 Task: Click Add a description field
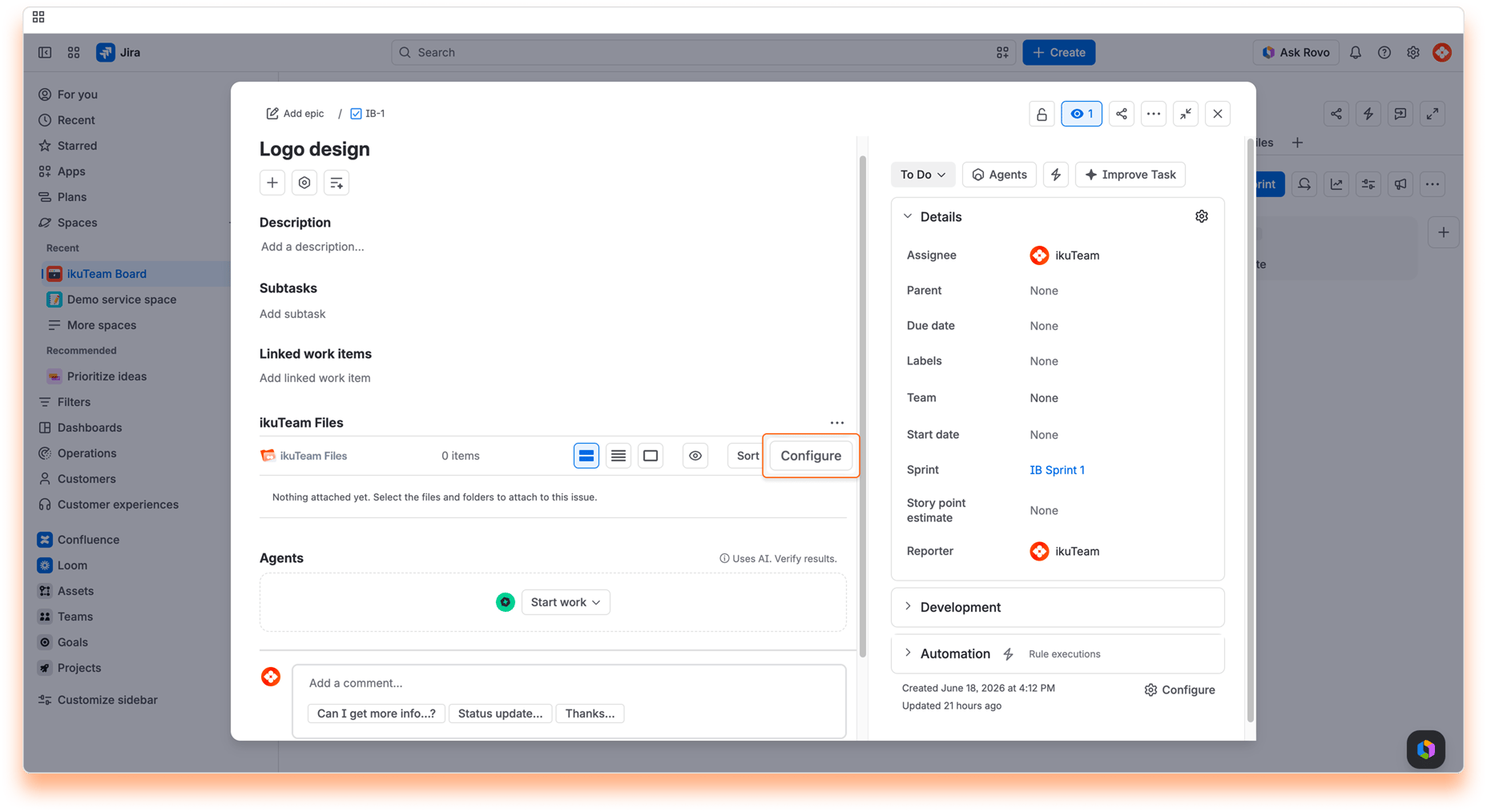click(312, 247)
